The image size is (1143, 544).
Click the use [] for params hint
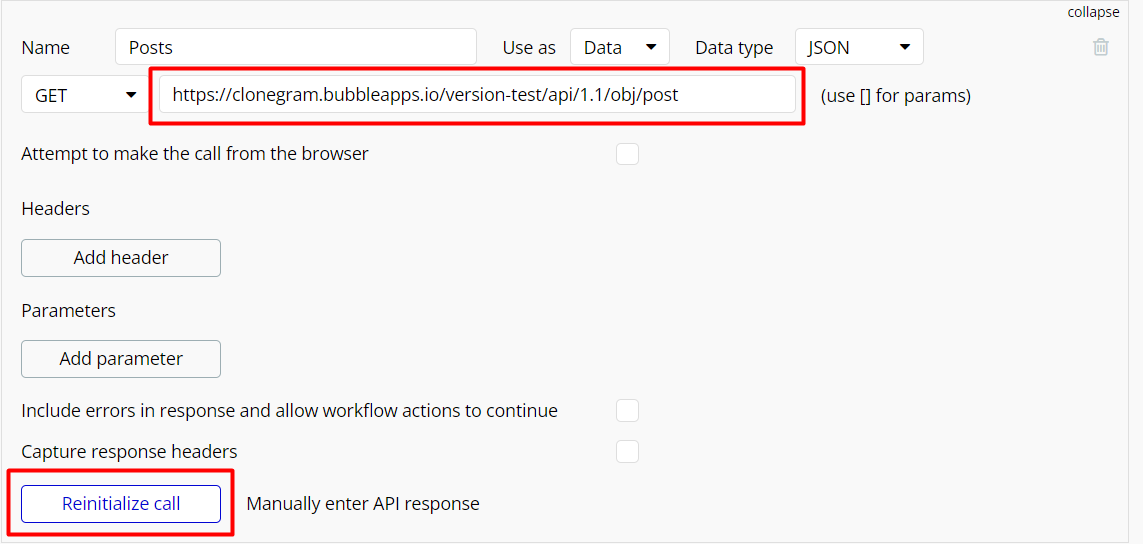pos(895,96)
